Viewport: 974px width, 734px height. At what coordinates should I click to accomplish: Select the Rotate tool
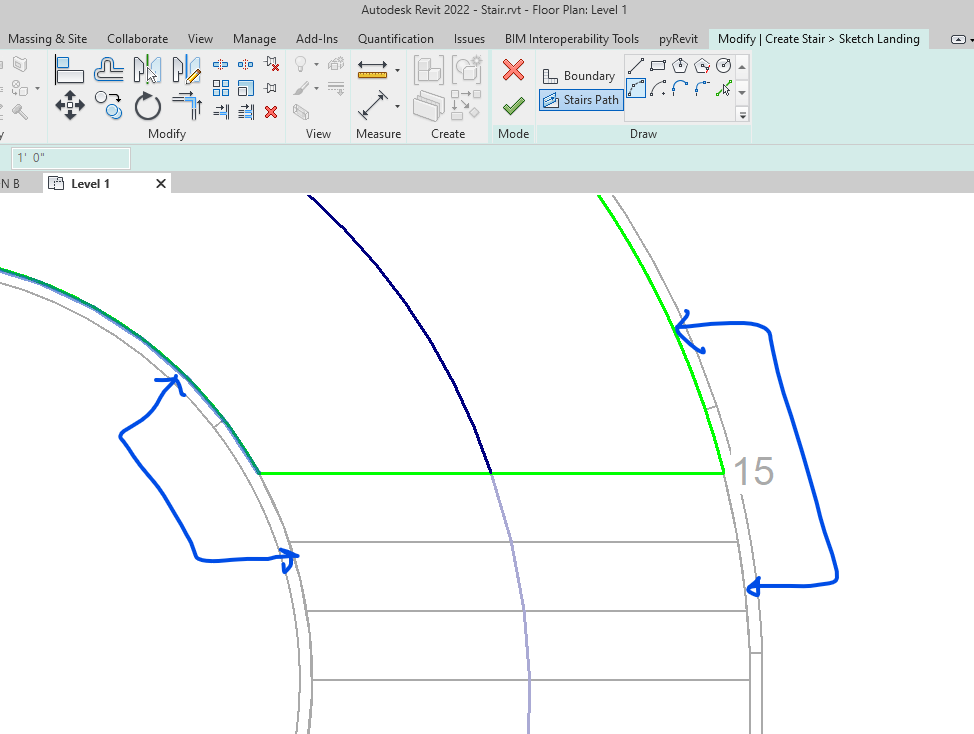tap(148, 105)
